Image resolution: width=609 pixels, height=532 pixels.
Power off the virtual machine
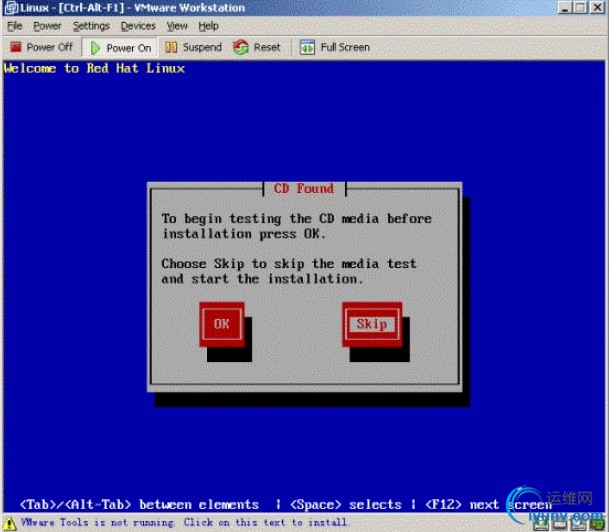coord(42,47)
